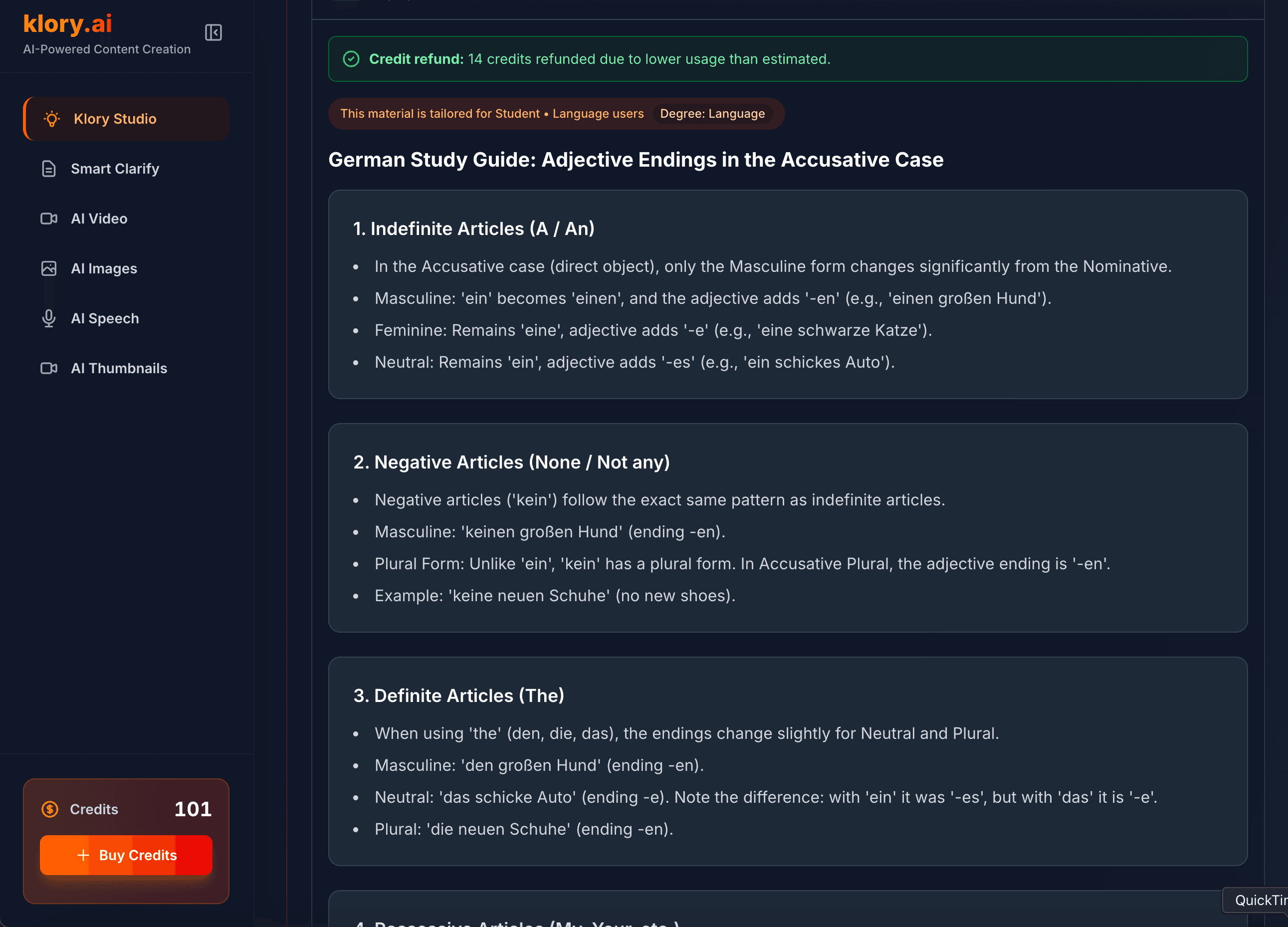Open AI Thumbnails using its video-frame icon
This screenshot has height=927, width=1288.
(49, 368)
